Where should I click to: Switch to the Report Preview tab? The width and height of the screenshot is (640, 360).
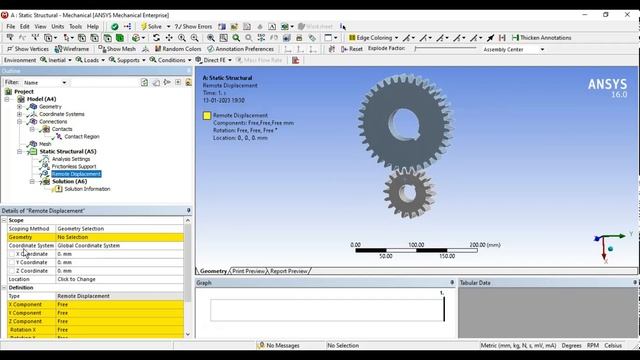[288, 271]
